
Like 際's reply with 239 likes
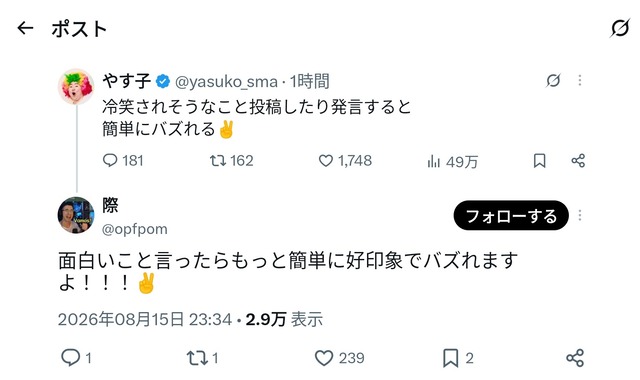pyautogui.click(x=340, y=358)
